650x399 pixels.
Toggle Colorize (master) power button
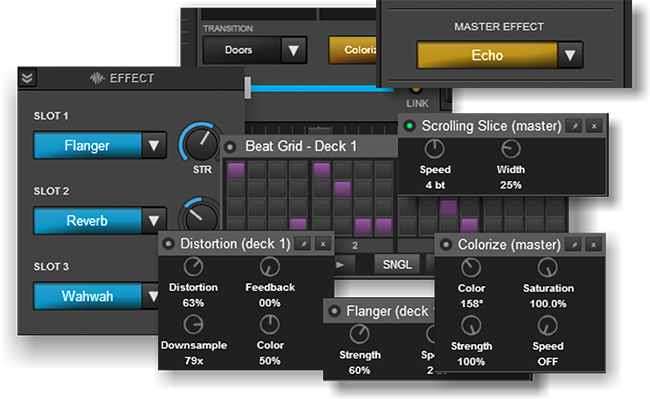(446, 244)
